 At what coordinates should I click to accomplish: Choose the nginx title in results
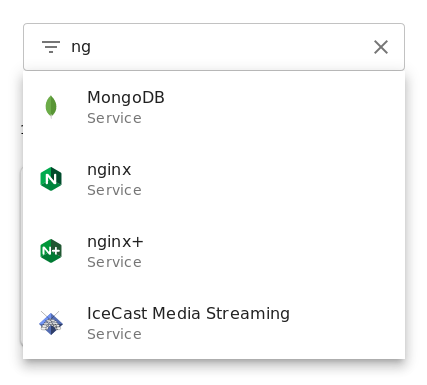[109, 170]
